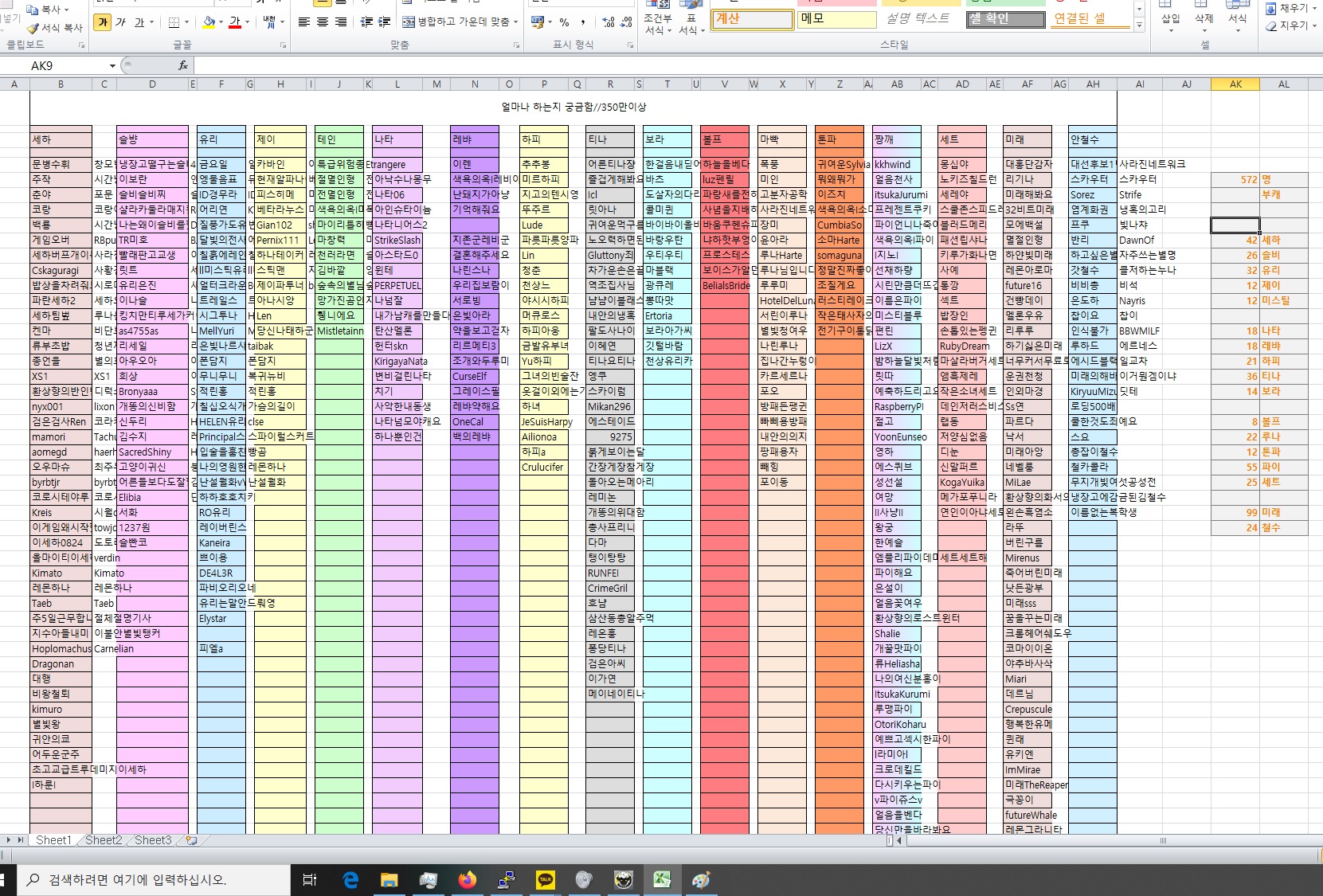Open font group dialog launcher

(283, 45)
